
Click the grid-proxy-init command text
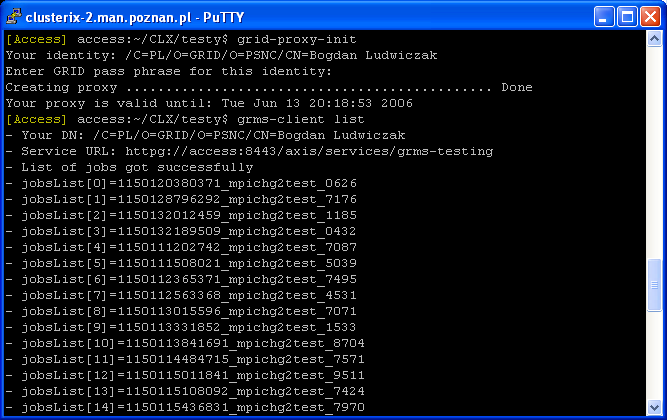[x=296, y=39]
